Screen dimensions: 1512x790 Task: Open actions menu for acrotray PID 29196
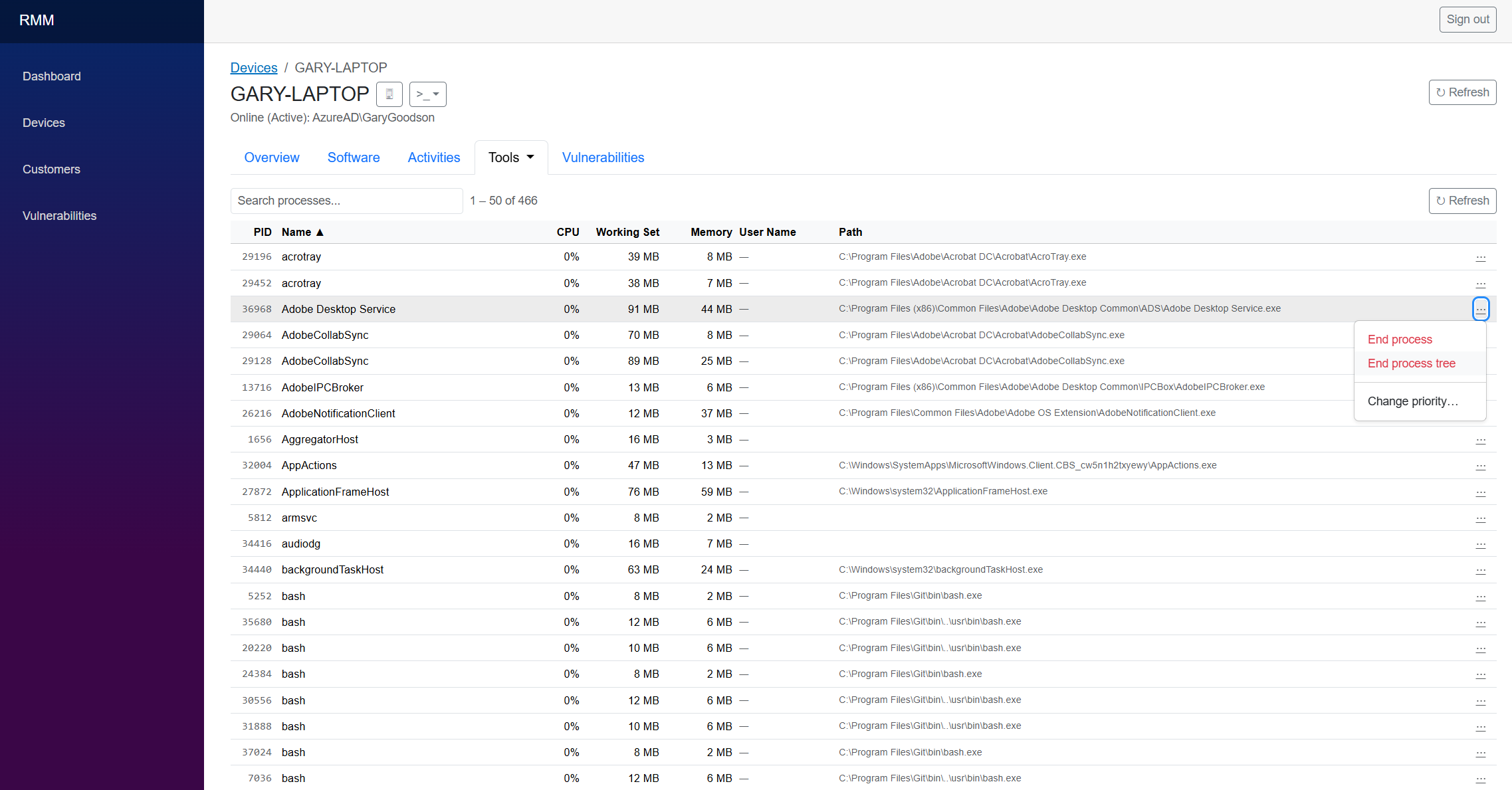coord(1481,257)
